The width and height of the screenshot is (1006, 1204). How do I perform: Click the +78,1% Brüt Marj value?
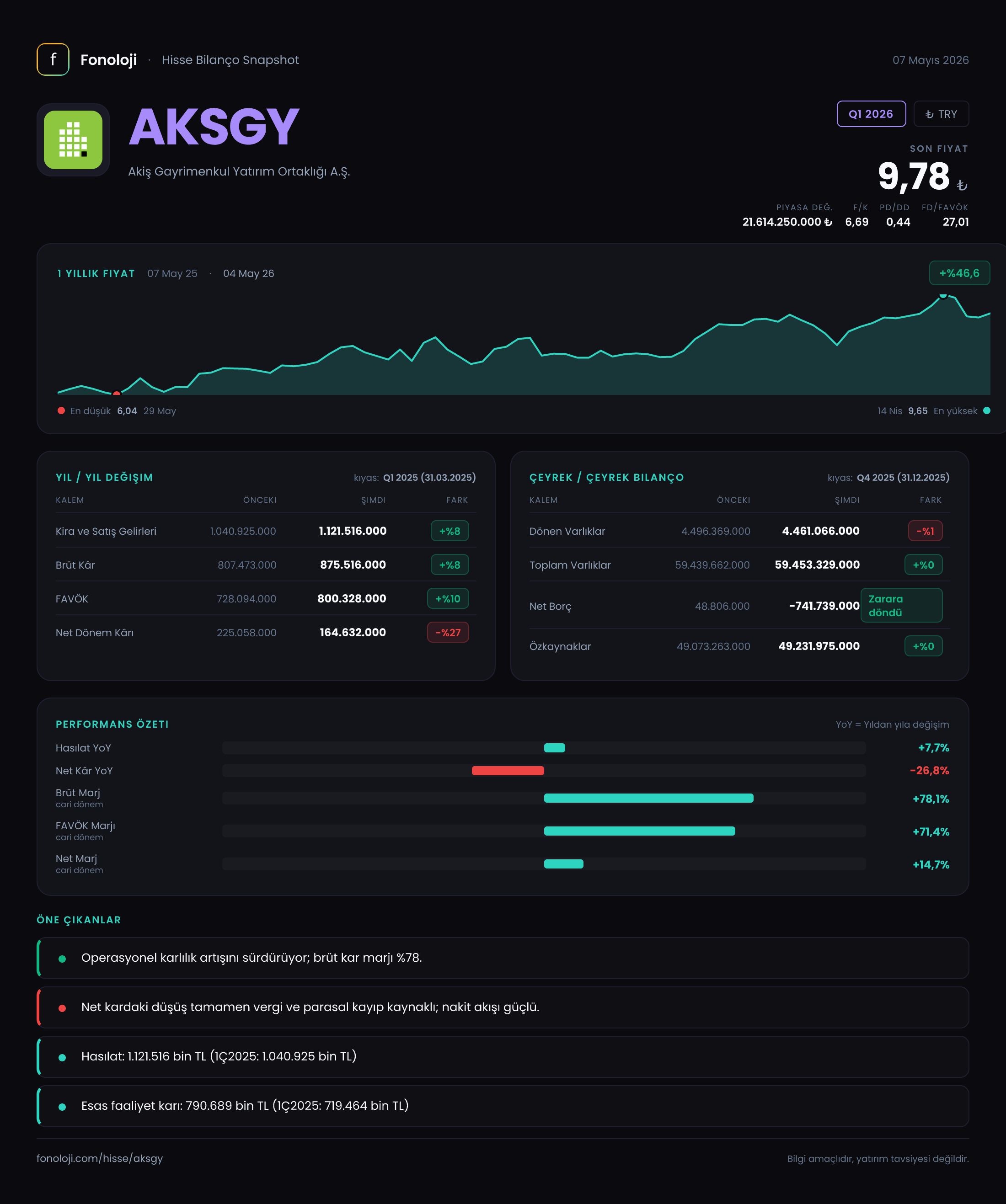tap(931, 799)
